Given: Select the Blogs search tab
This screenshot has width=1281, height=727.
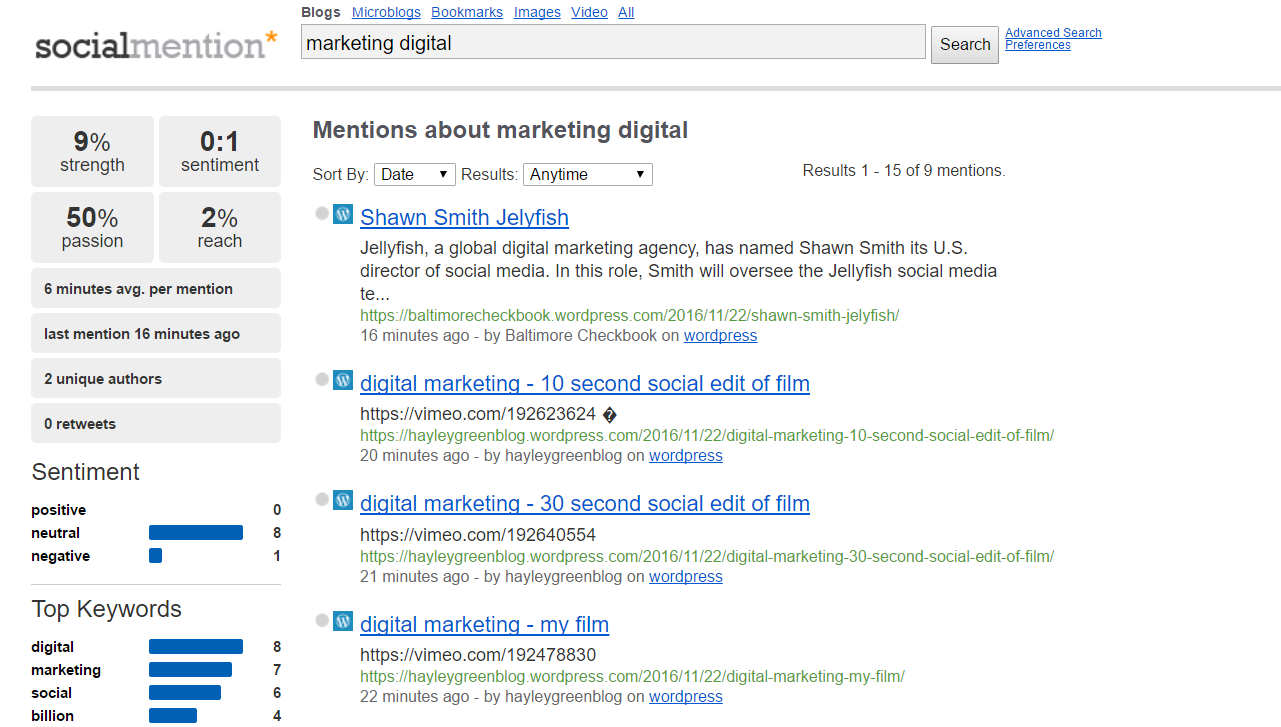Looking at the screenshot, I should tap(321, 12).
